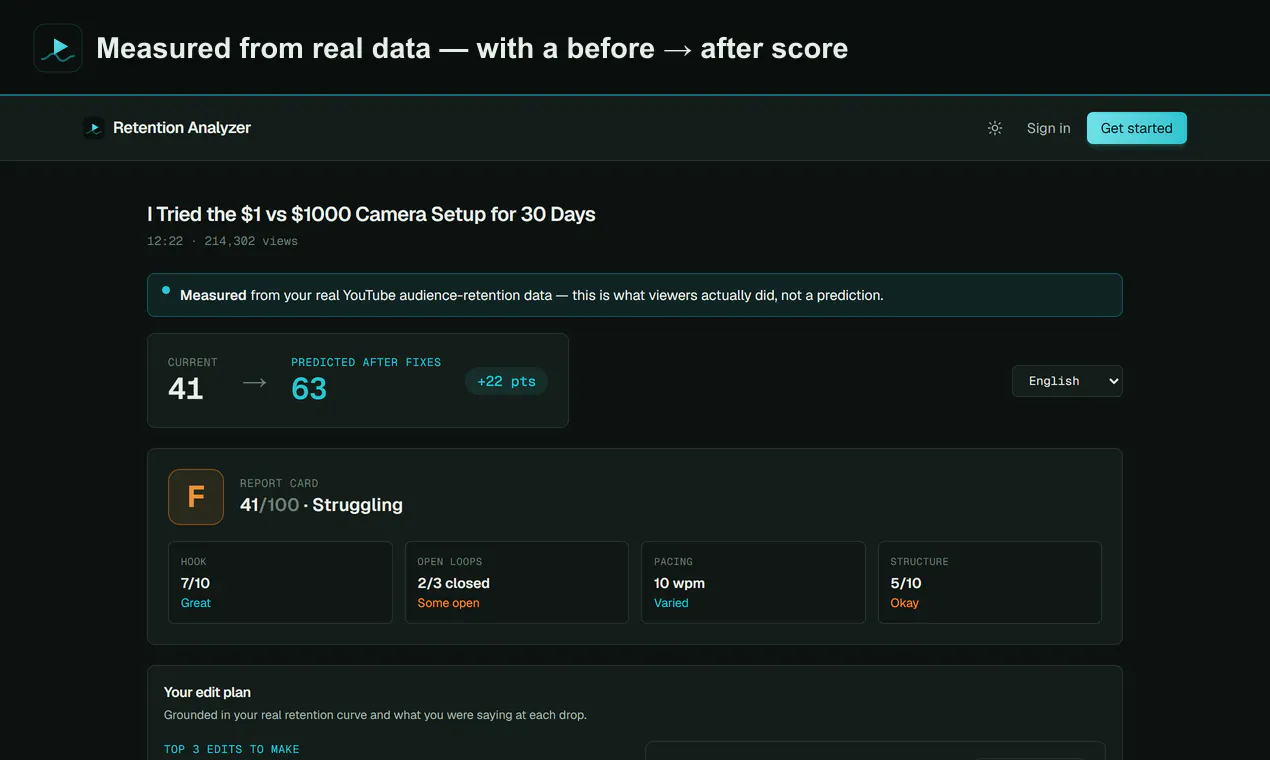Click the video title about $1 vs $1000 camera
This screenshot has height=760, width=1270.
pyautogui.click(x=371, y=214)
